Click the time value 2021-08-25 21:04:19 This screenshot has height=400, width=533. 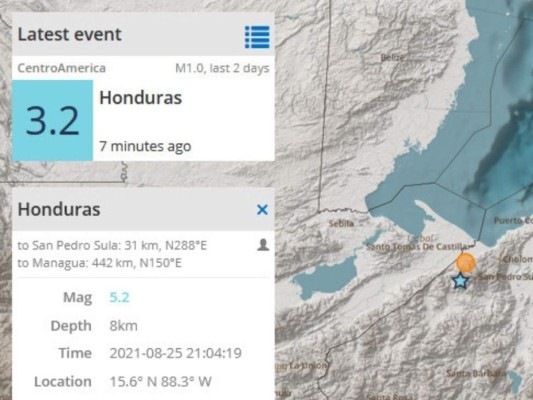tap(175, 353)
